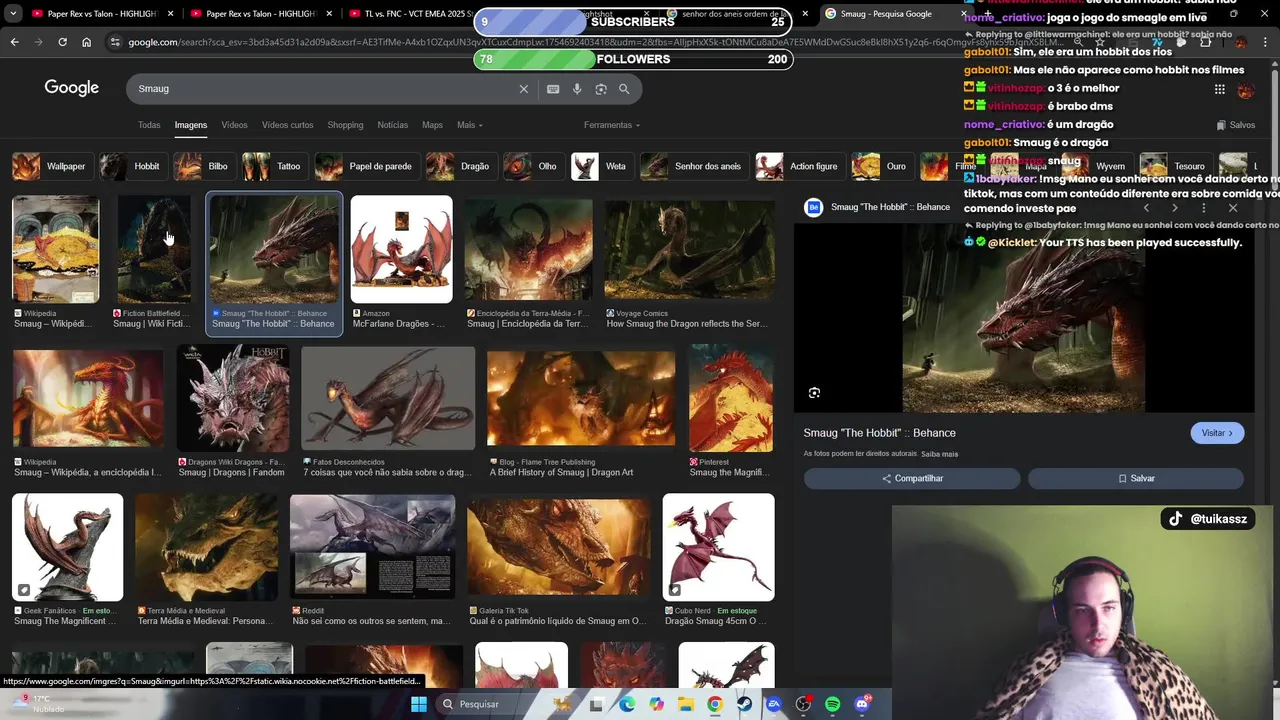Screen dimensions: 1280x720
Task: Switch to the Shopping tab
Action: (345, 125)
